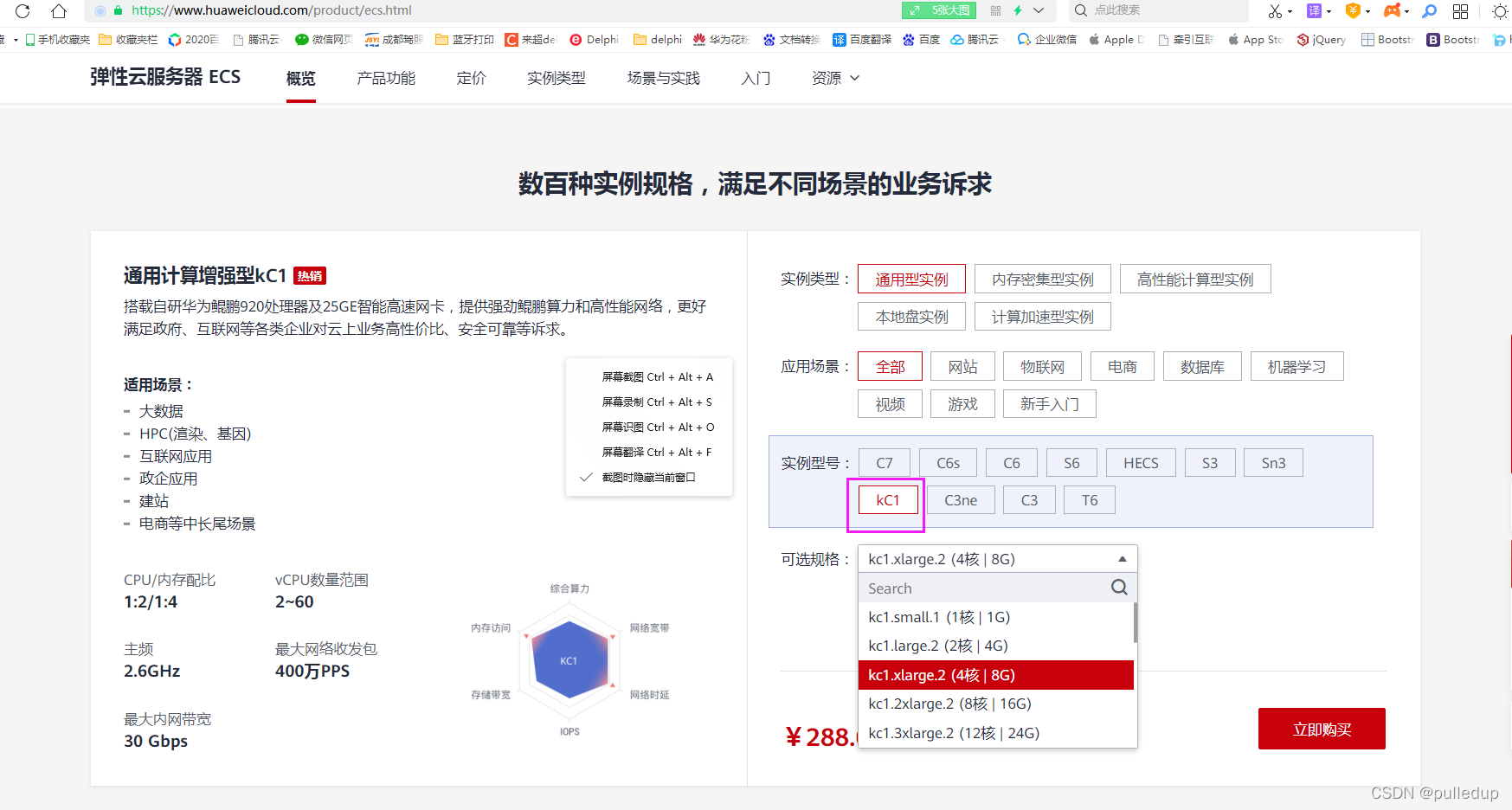
Task: Expand the translate extension dropdown arrow
Action: point(1329,12)
